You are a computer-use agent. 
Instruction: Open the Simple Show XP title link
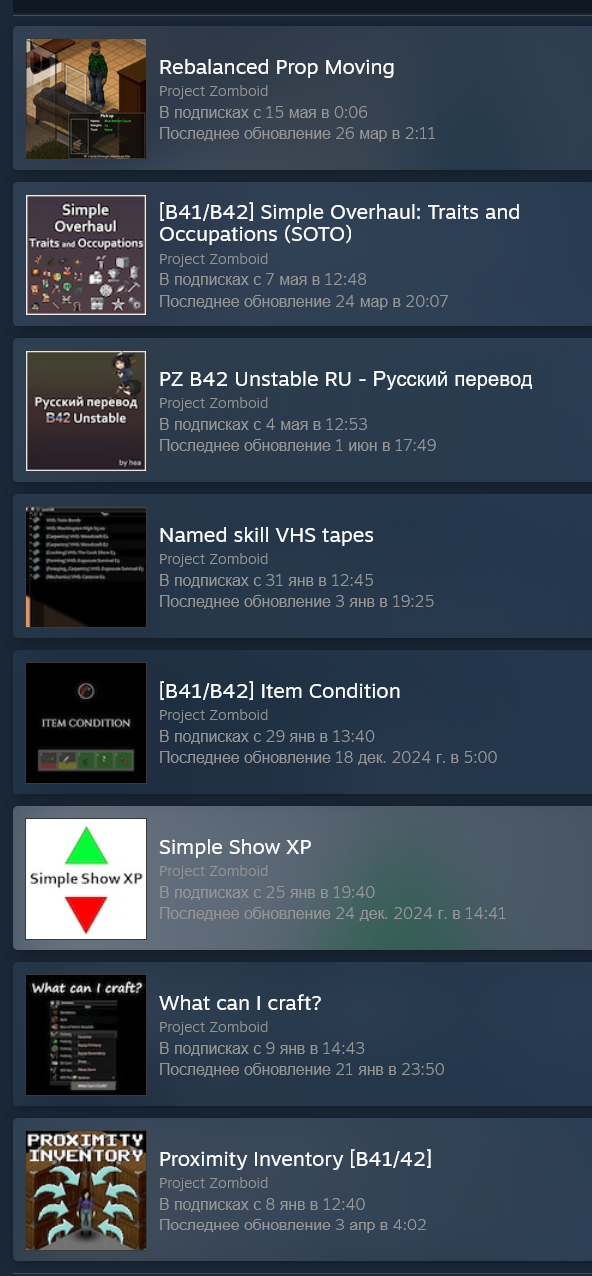pyautogui.click(x=235, y=847)
